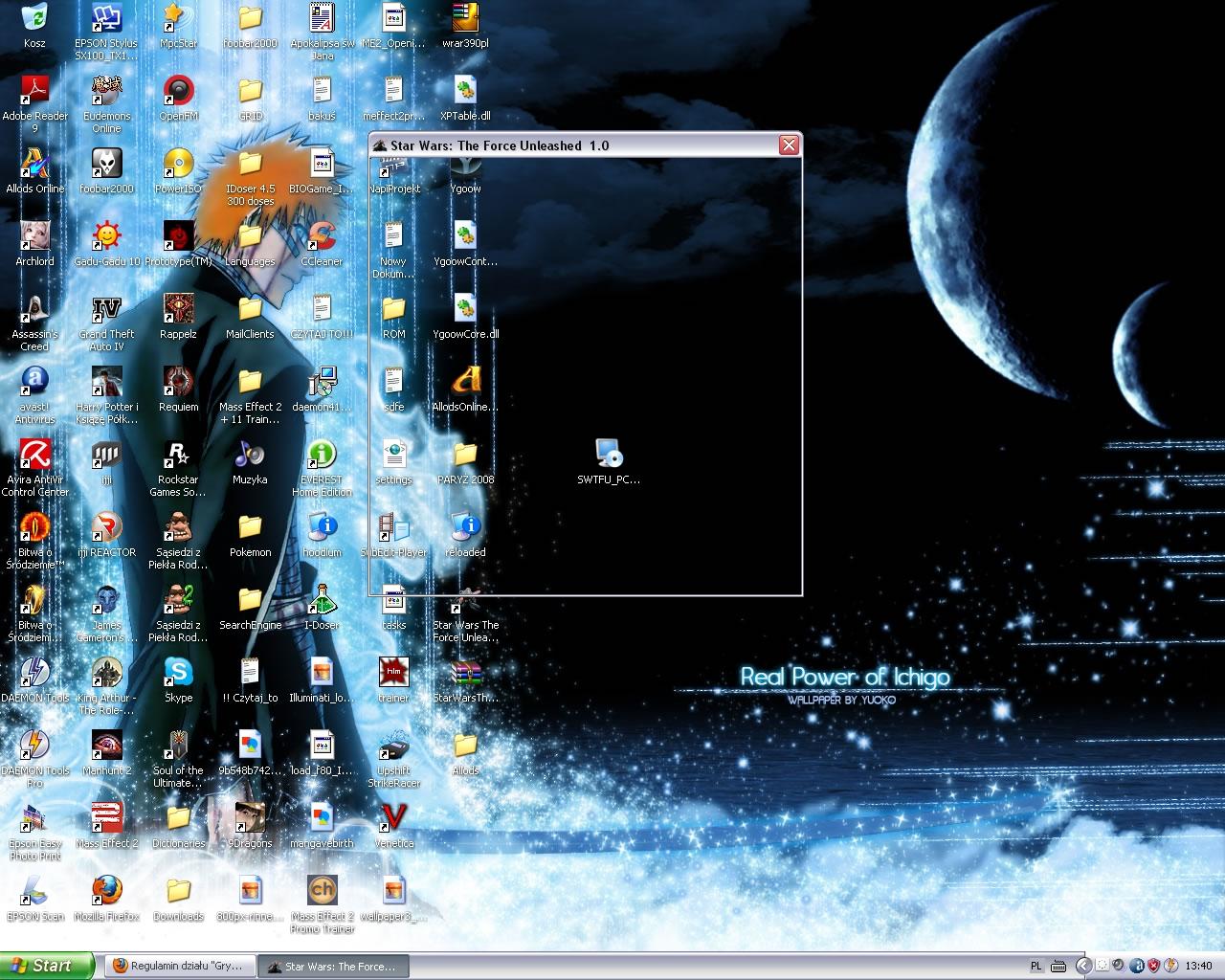Viewport: 1225px width, 980px height.
Task: Select the SubEdit-Player icon
Action: pyautogui.click(x=393, y=535)
